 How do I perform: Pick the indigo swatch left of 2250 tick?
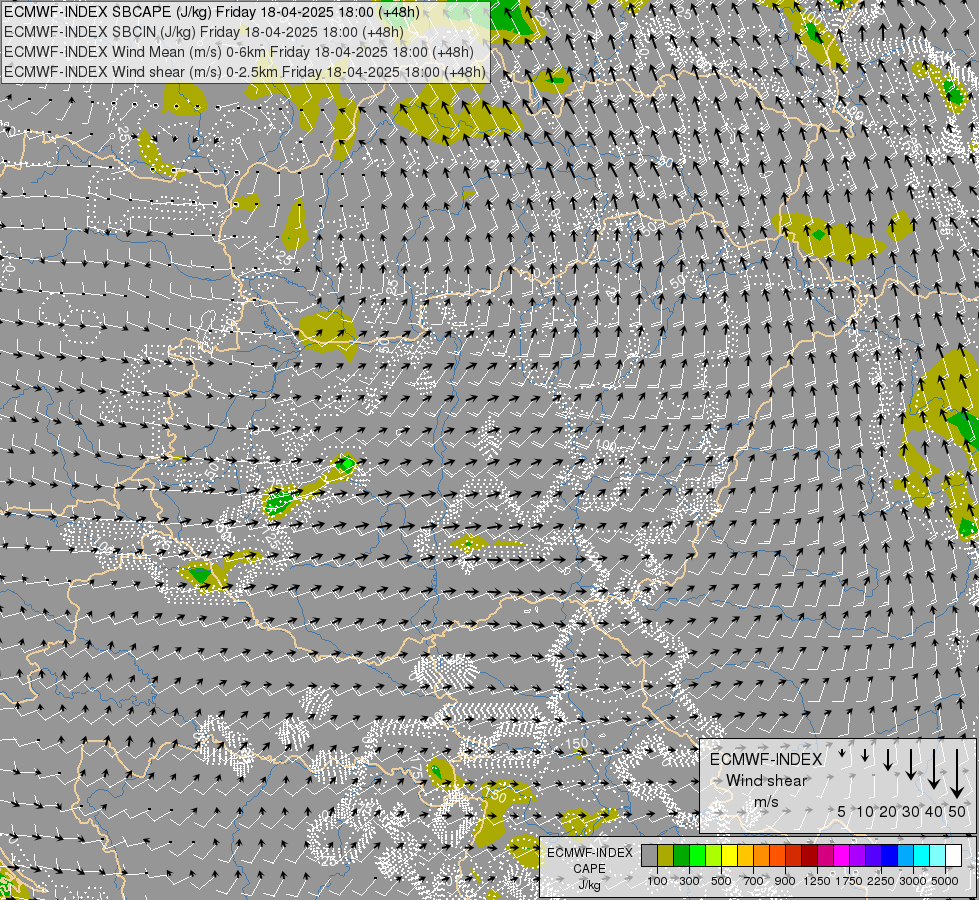[x=874, y=856]
